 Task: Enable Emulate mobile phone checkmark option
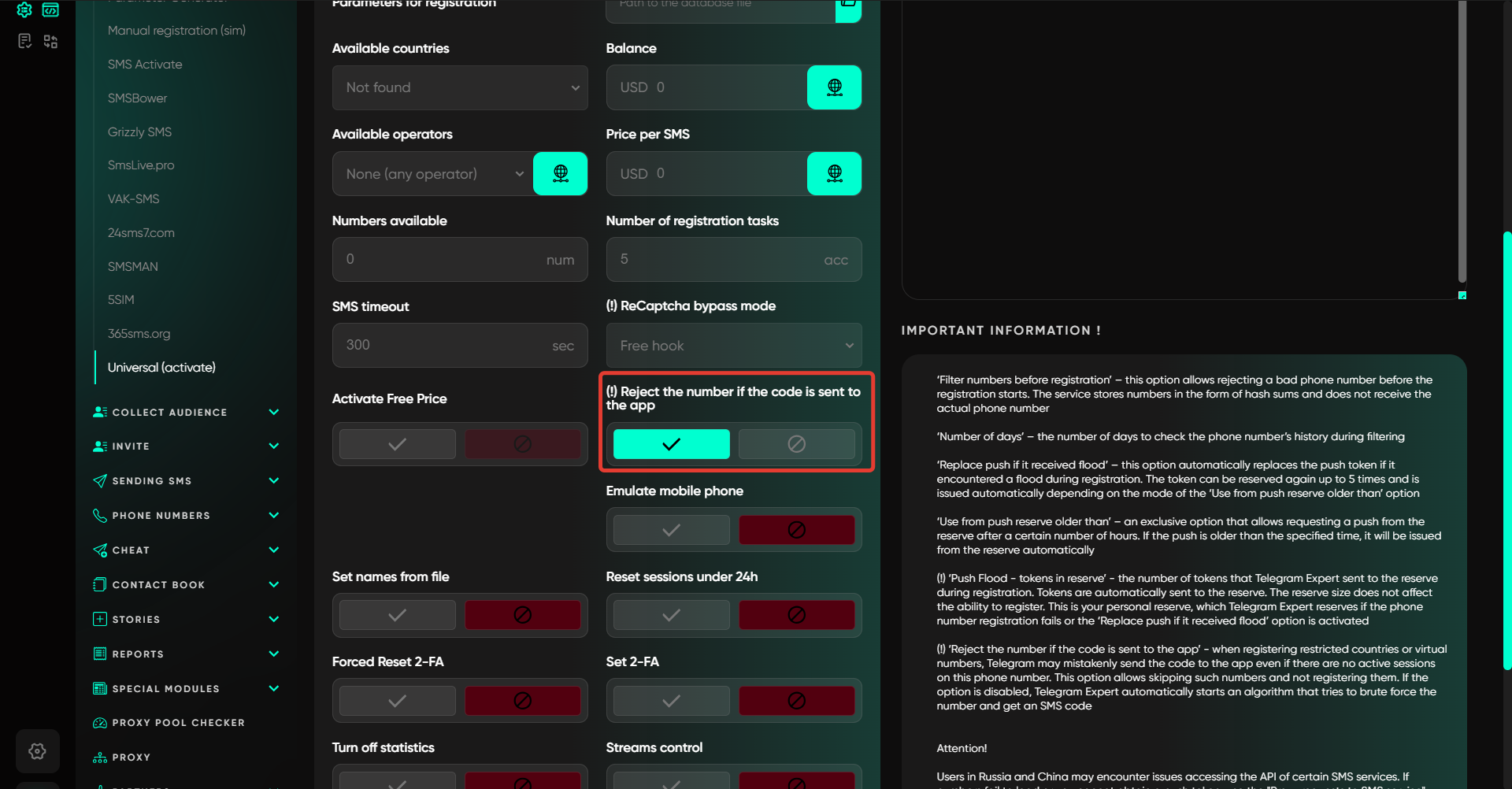(671, 530)
